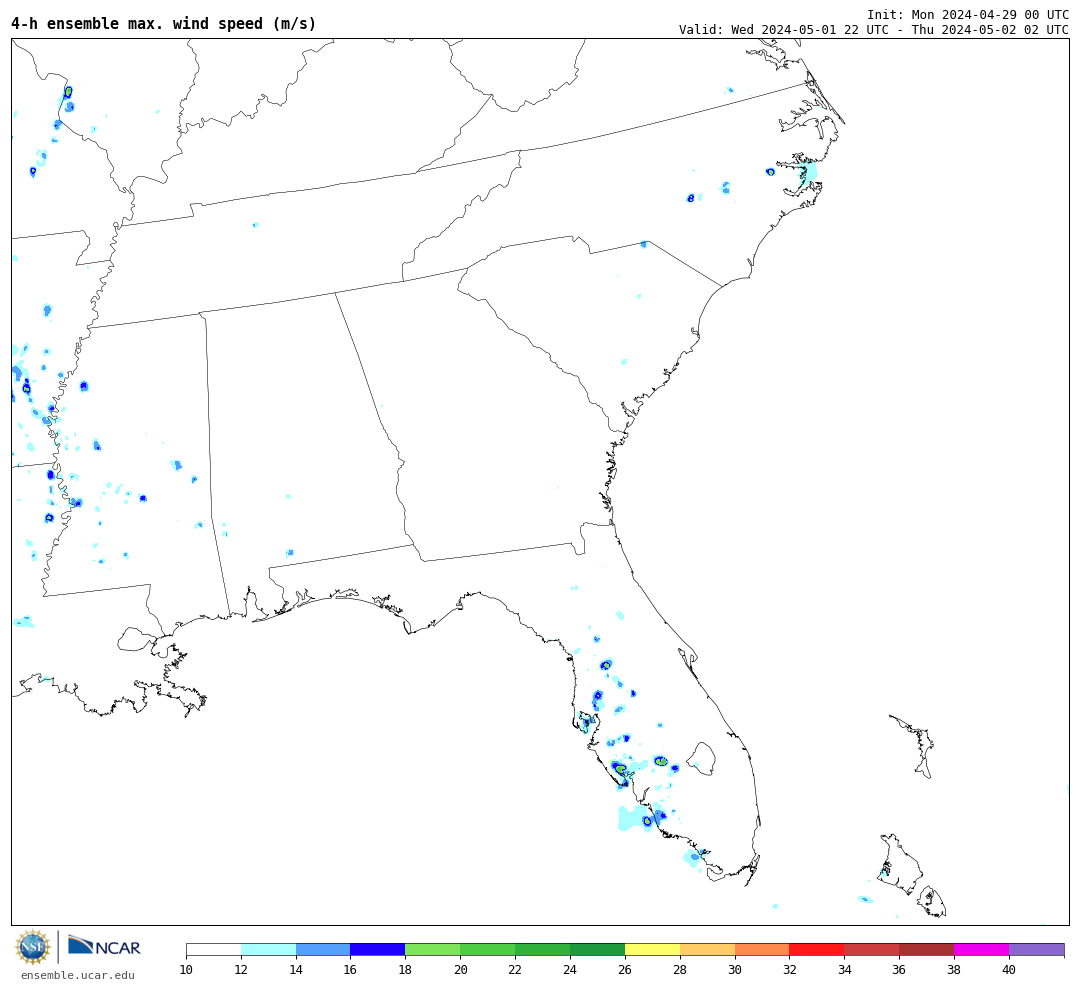This screenshot has height=988, width=1080.
Task: Click the yellow 26-28 color swatch
Action: pyautogui.click(x=652, y=949)
